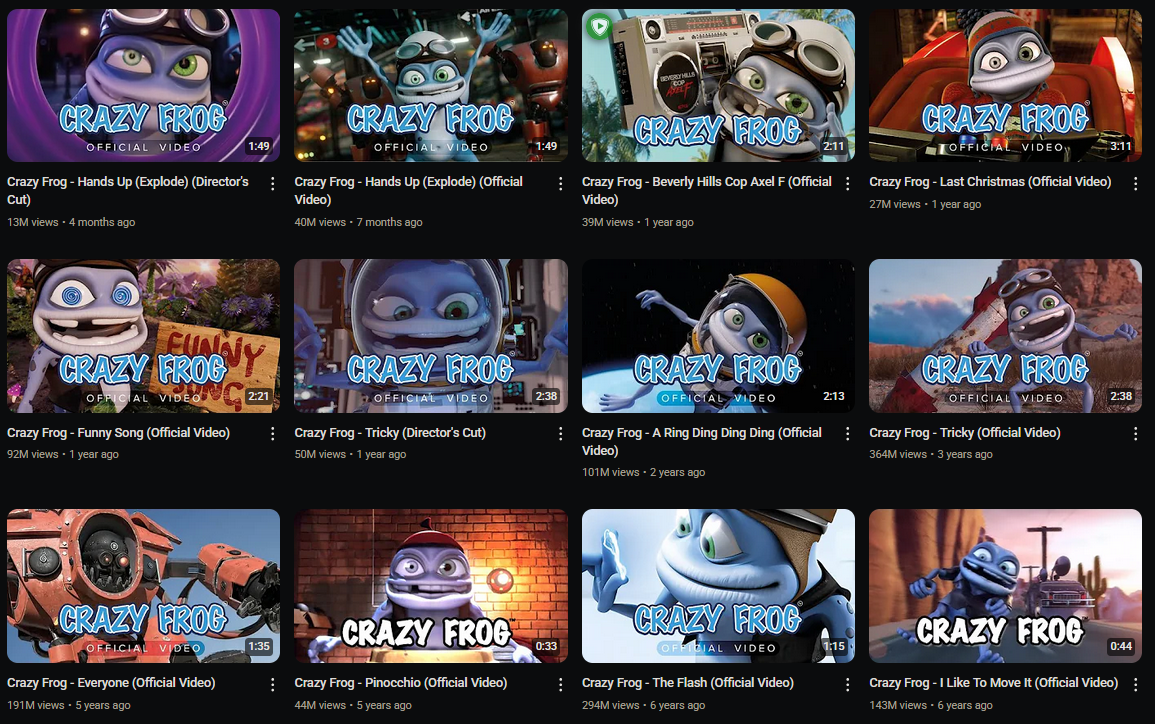Open more options for Last Christmas video
Screen dimensions: 1155x724
coord(1135,183)
